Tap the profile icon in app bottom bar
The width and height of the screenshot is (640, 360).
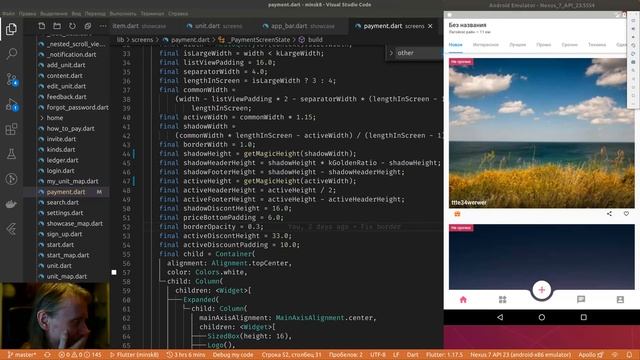pos(620,300)
